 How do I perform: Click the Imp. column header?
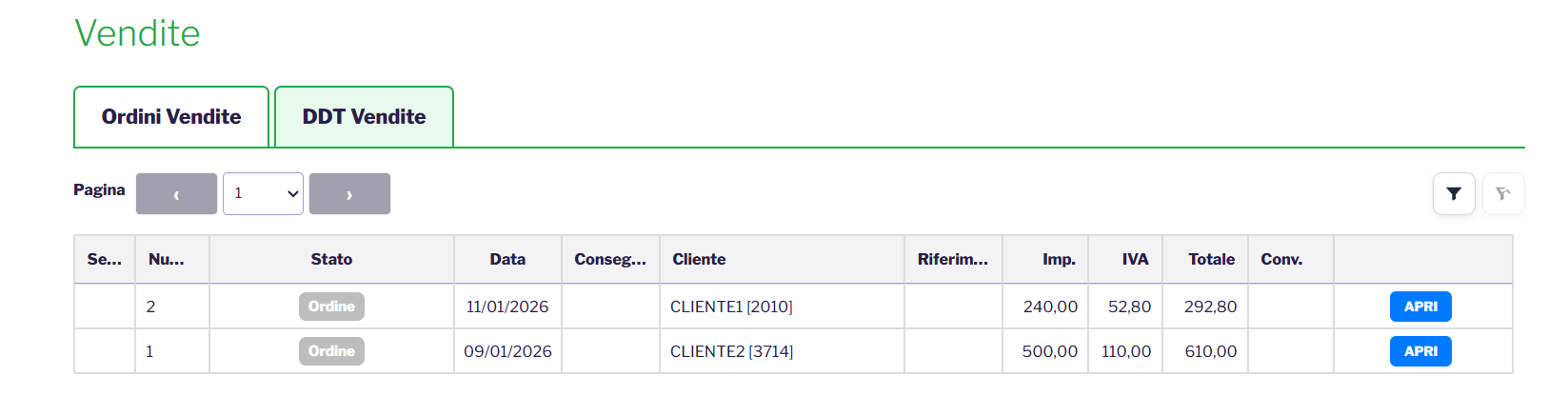click(1059, 259)
